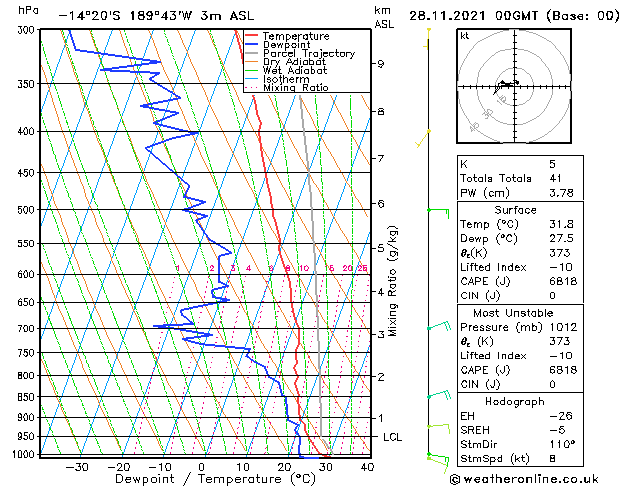Click the StmDir value 110°

(x=562, y=444)
